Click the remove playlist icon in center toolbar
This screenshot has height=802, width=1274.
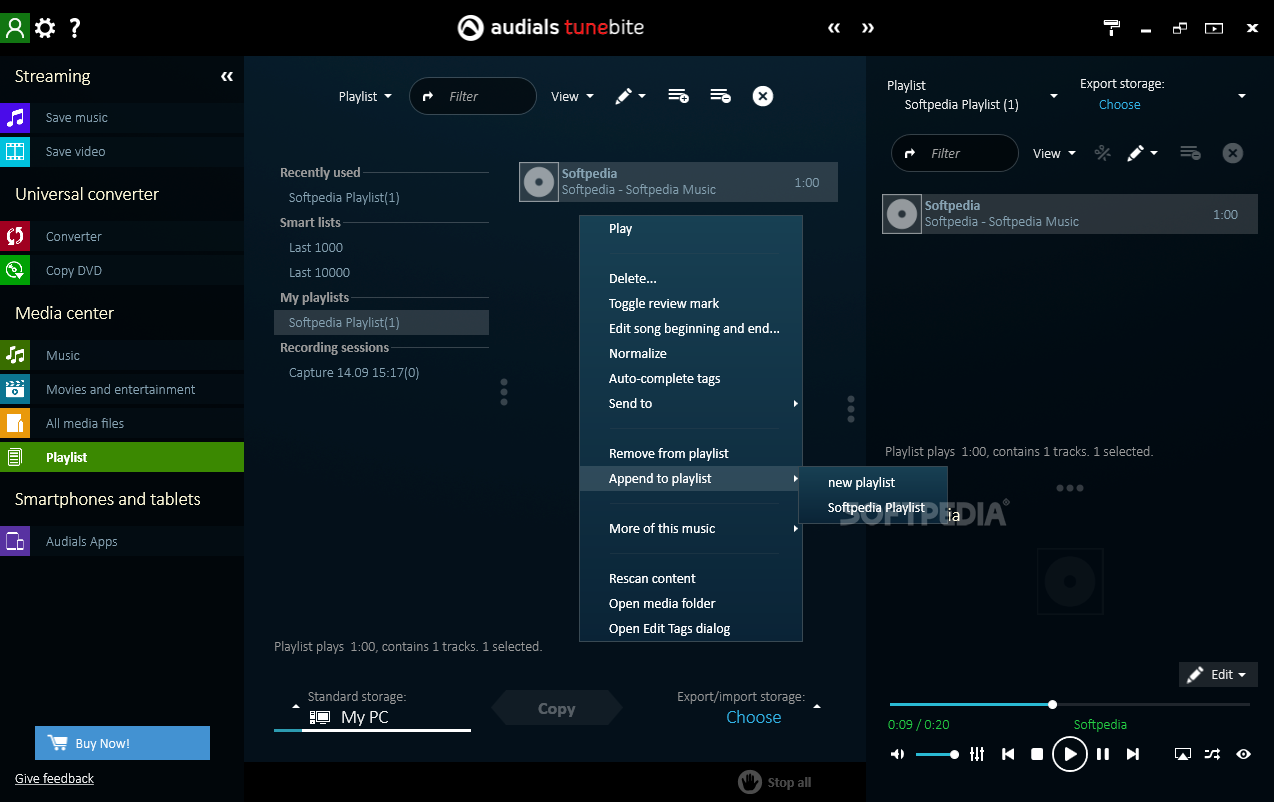click(720, 96)
